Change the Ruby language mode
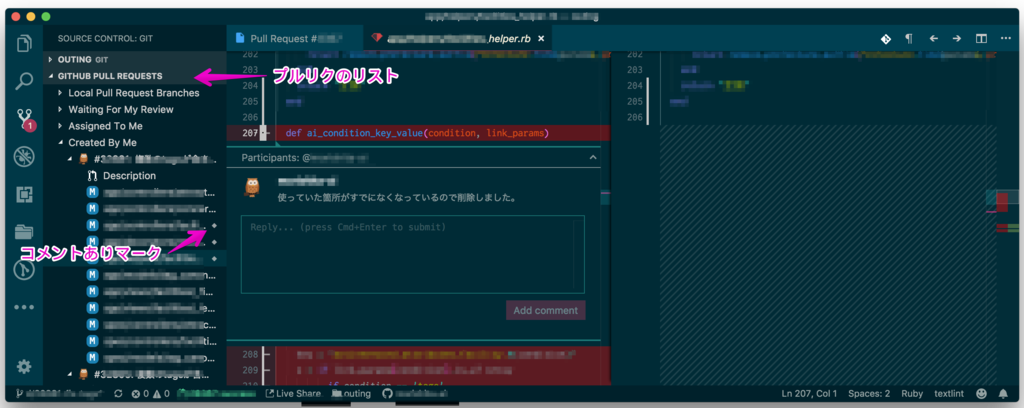Viewport: 1024px width, 408px height. click(x=912, y=394)
